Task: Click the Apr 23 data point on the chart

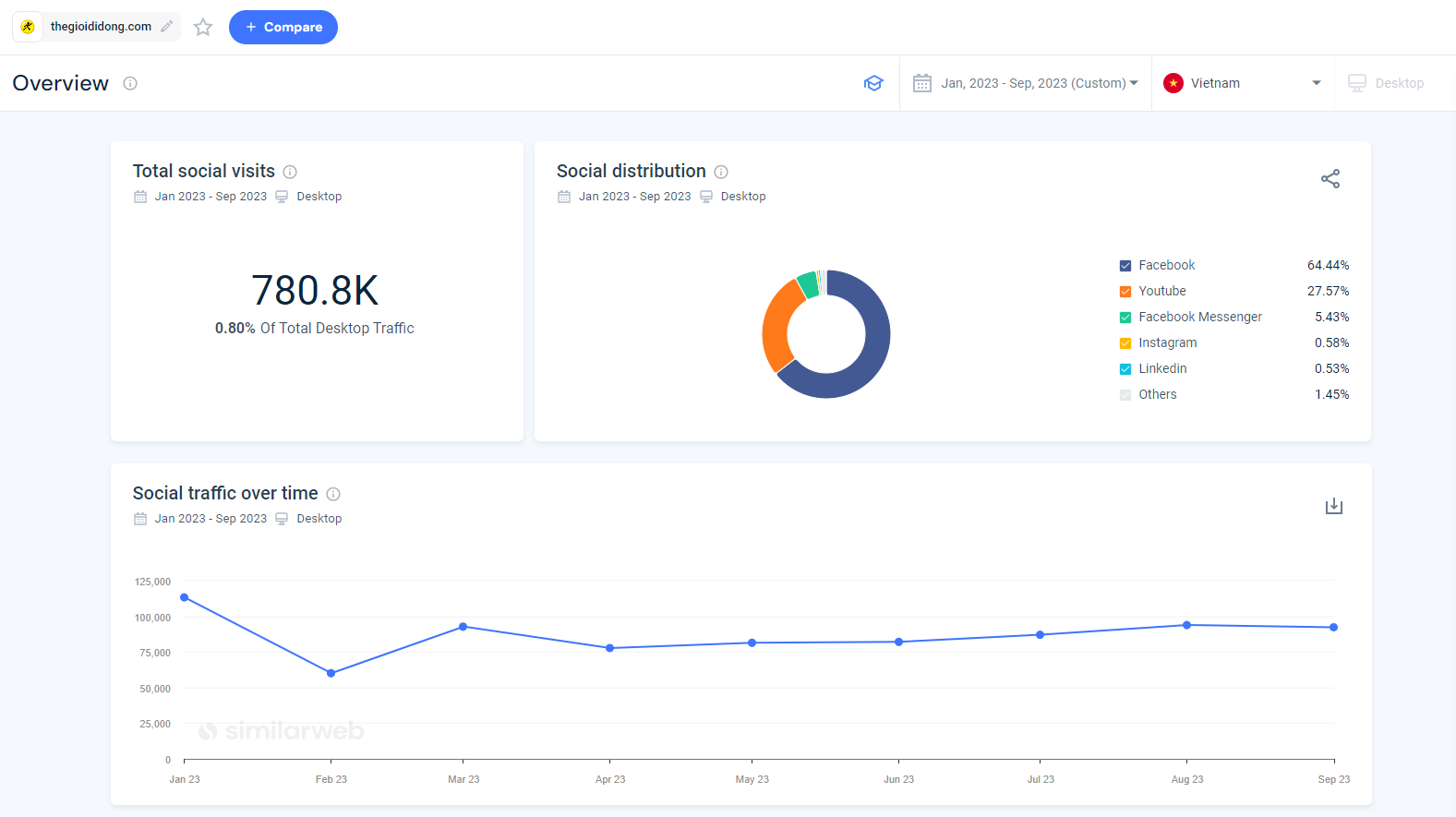Action: point(610,648)
